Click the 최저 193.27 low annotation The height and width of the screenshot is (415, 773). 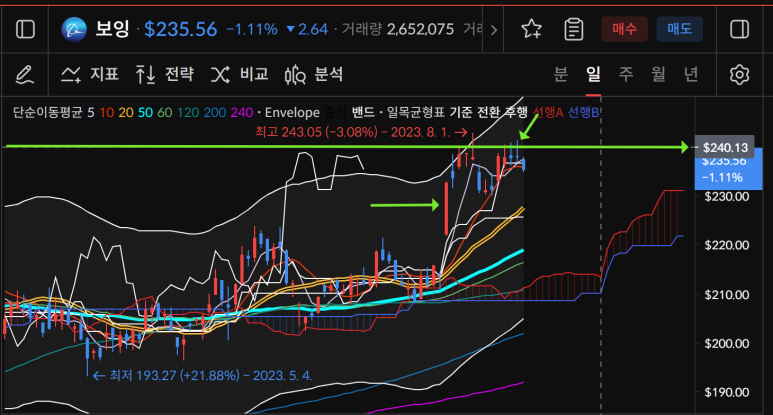[202, 376]
